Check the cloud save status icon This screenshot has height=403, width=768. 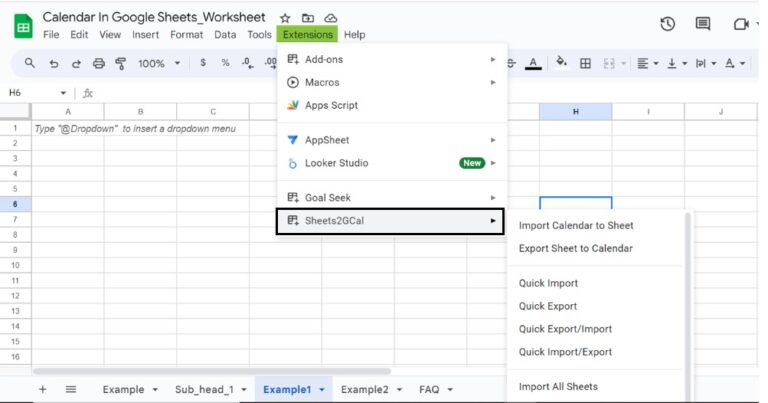pos(331,18)
